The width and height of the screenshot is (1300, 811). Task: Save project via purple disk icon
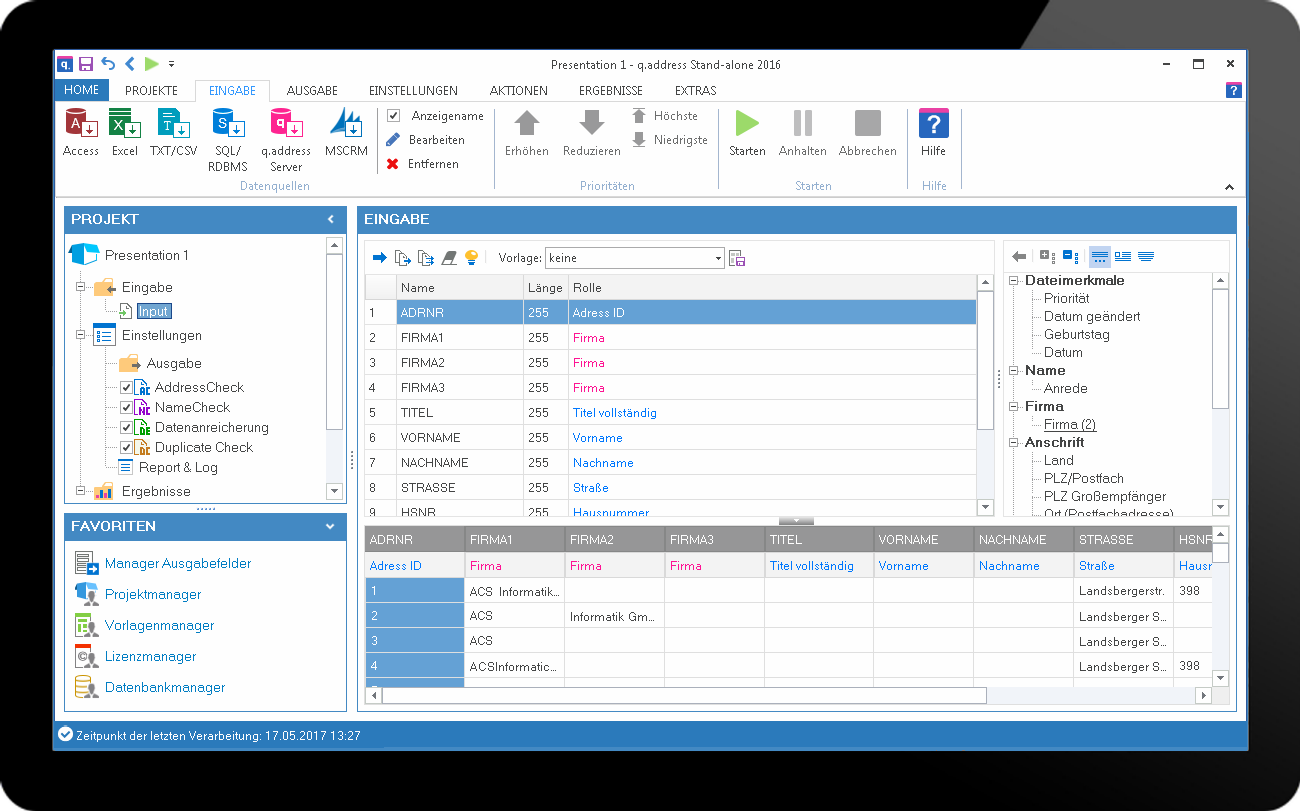86,64
